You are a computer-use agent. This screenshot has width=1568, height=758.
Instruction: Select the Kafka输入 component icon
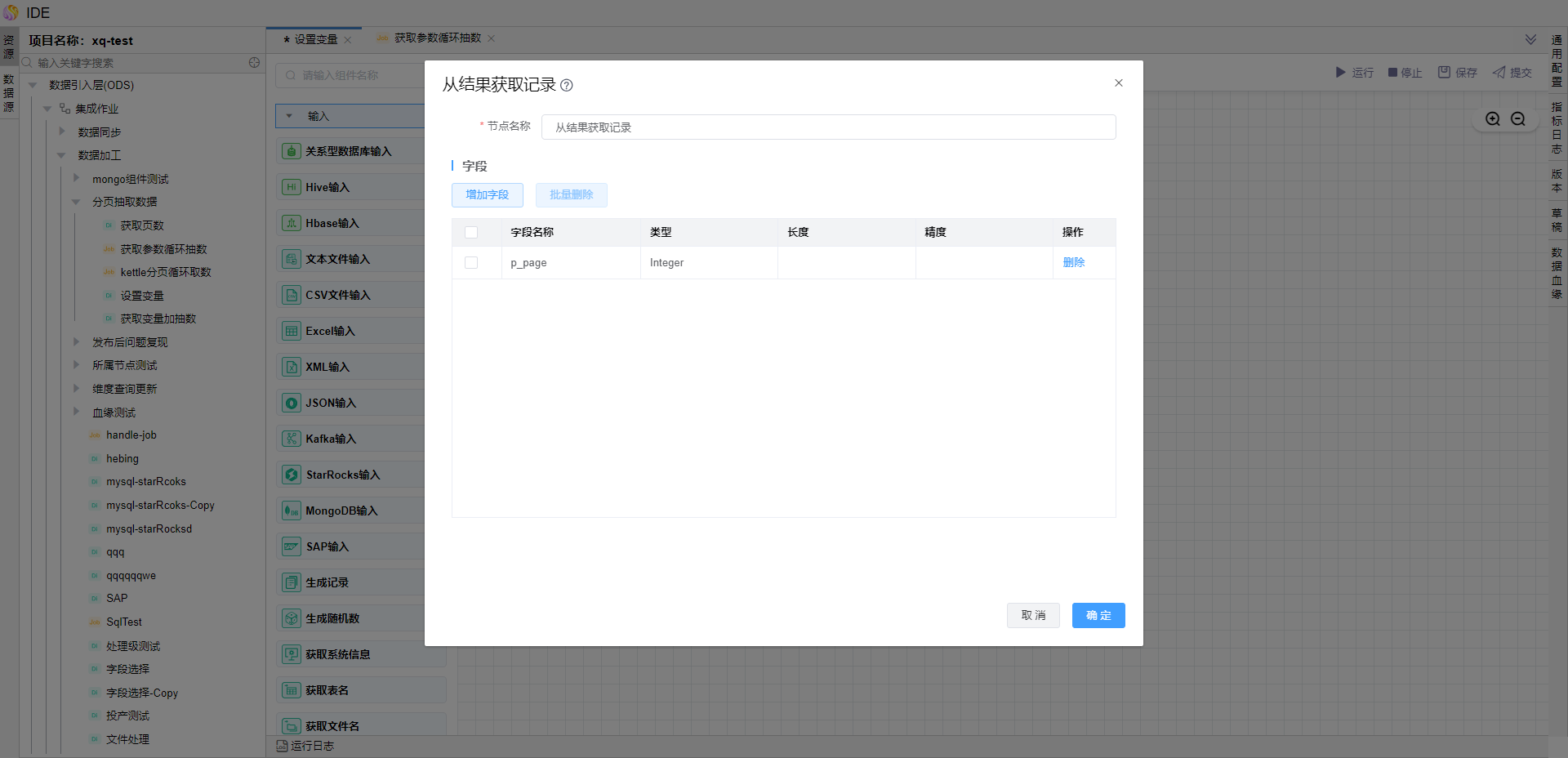point(292,439)
